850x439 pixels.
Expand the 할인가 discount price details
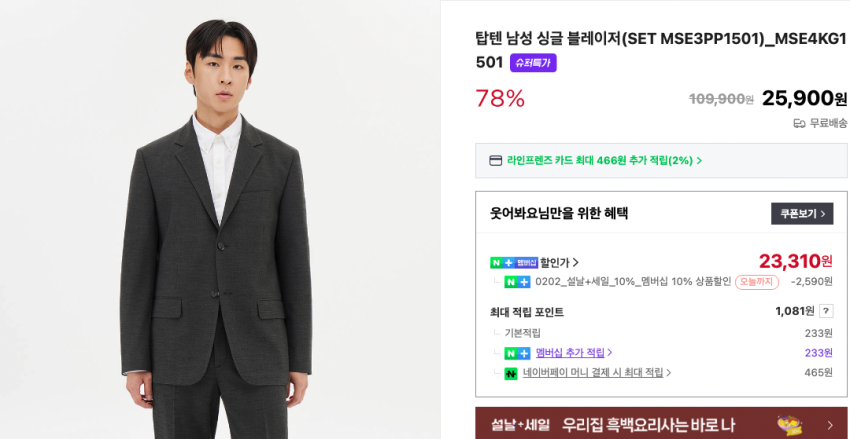pos(560,263)
